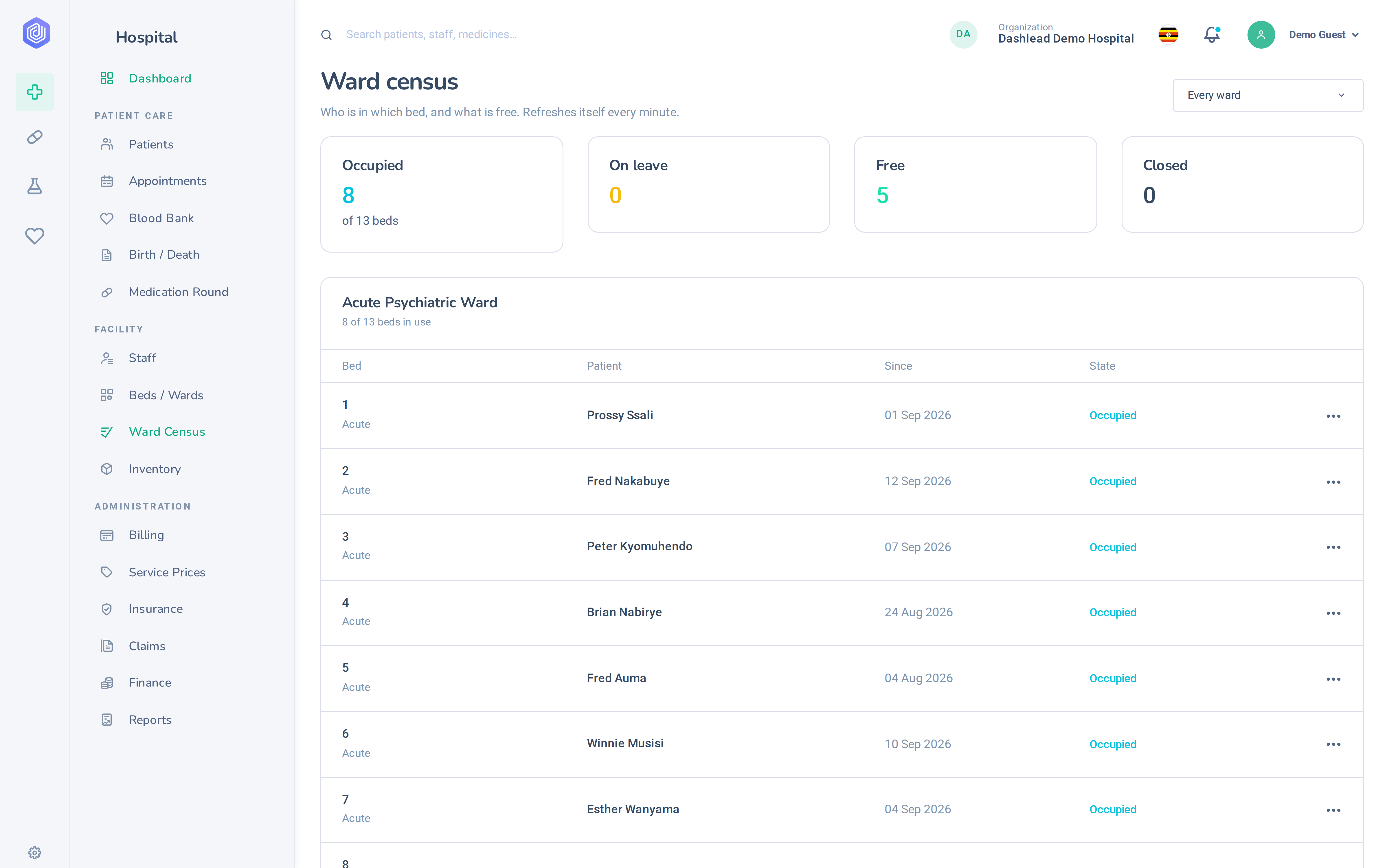Open row actions for Fred Auma
The width and height of the screenshot is (1389, 868).
[1333, 679]
